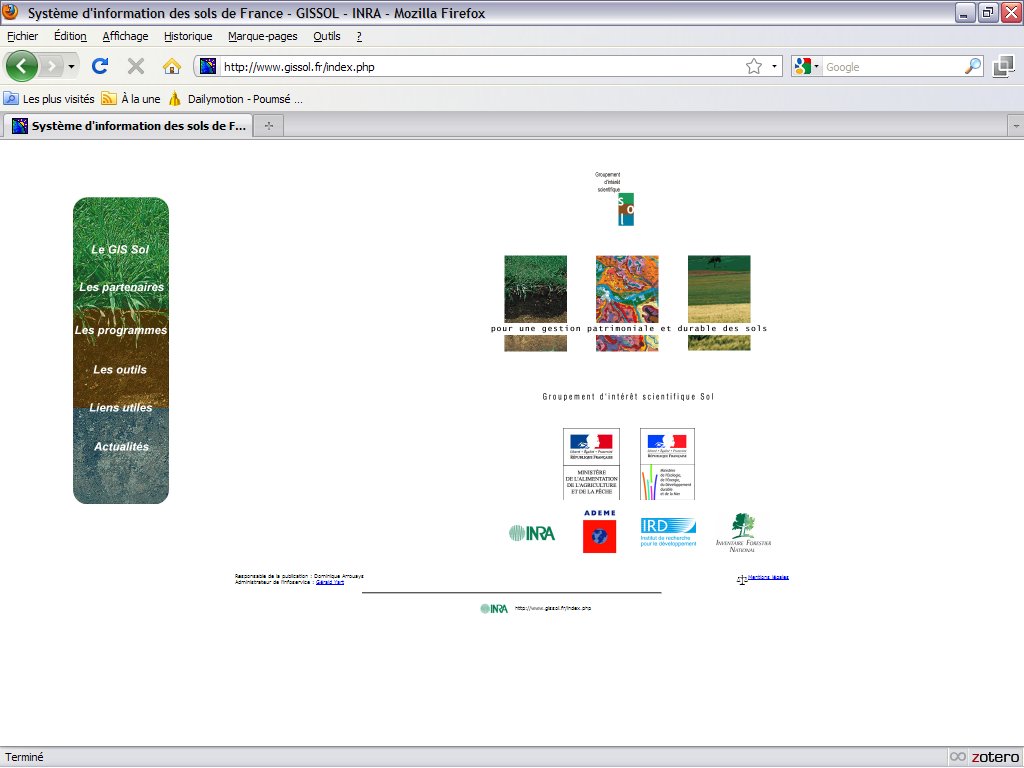Click the ADEME partner logo
Screen dimensions: 1024x768
pyautogui.click(x=599, y=531)
